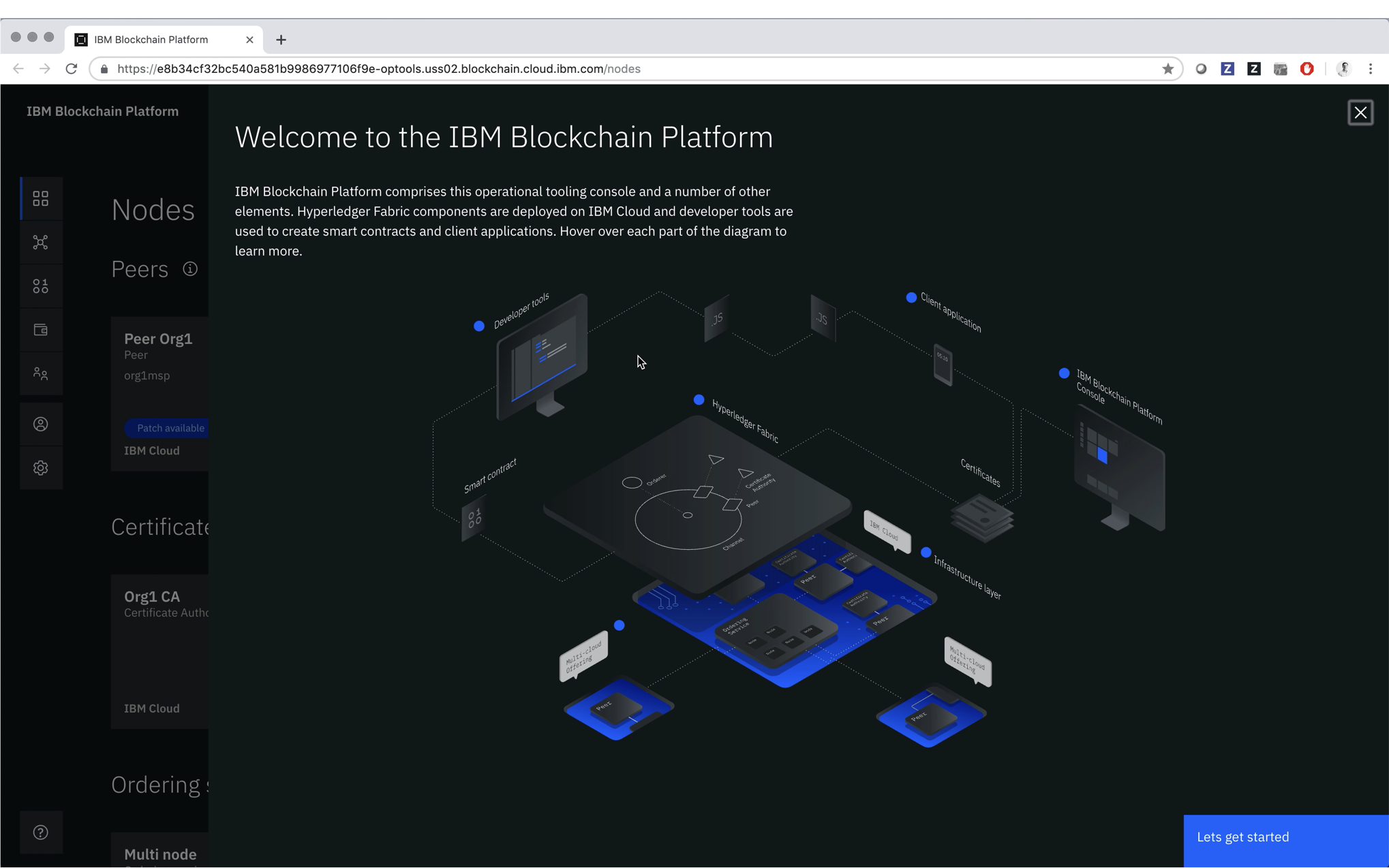
Task: Close the welcome panel with X
Action: coord(1360,112)
